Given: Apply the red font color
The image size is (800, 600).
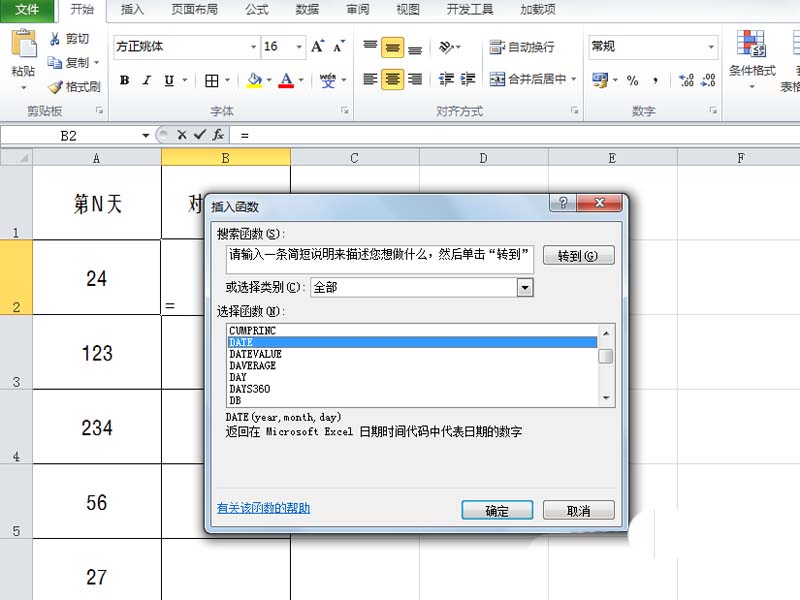Looking at the screenshot, I should click(x=286, y=80).
